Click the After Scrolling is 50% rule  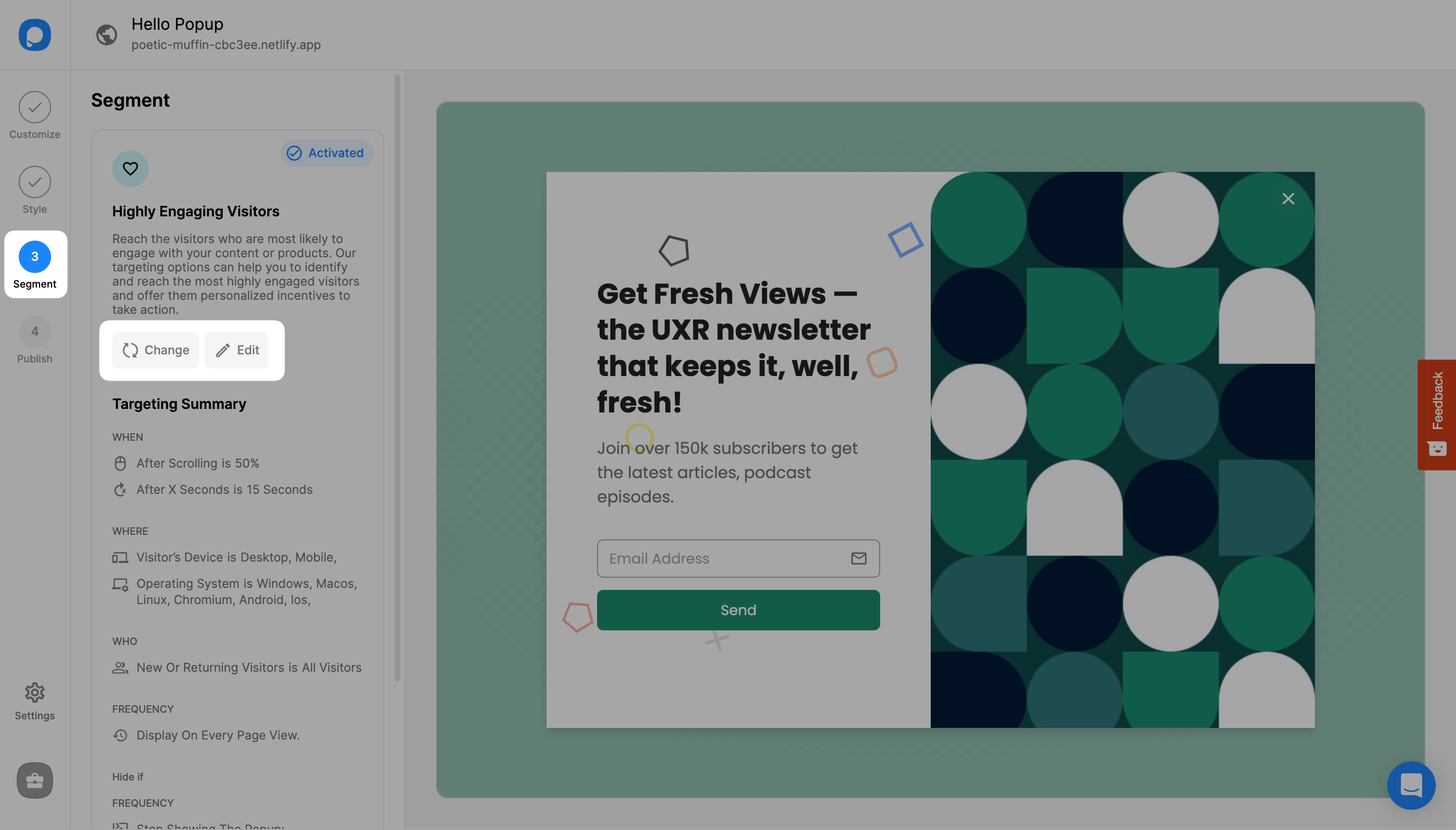tap(197, 463)
